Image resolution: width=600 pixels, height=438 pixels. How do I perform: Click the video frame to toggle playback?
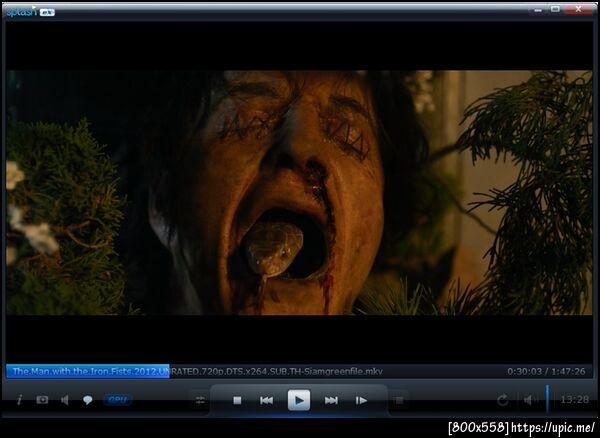[299, 192]
